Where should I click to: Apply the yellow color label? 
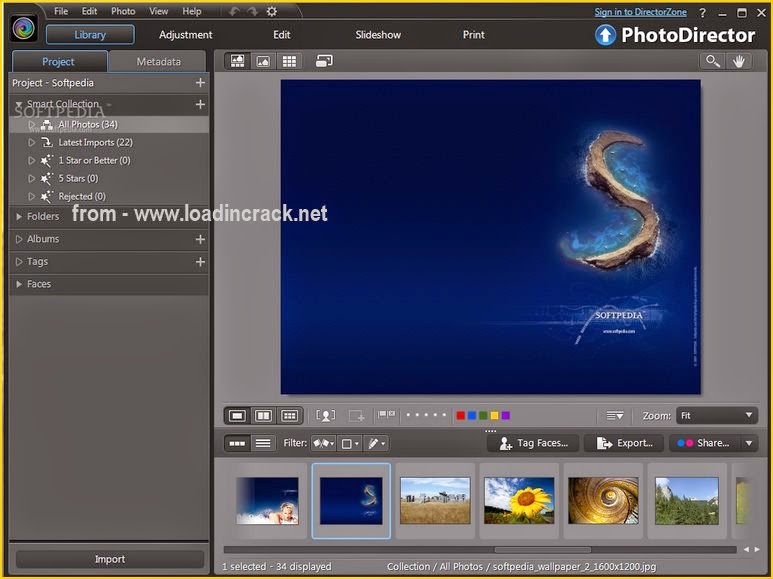click(494, 415)
